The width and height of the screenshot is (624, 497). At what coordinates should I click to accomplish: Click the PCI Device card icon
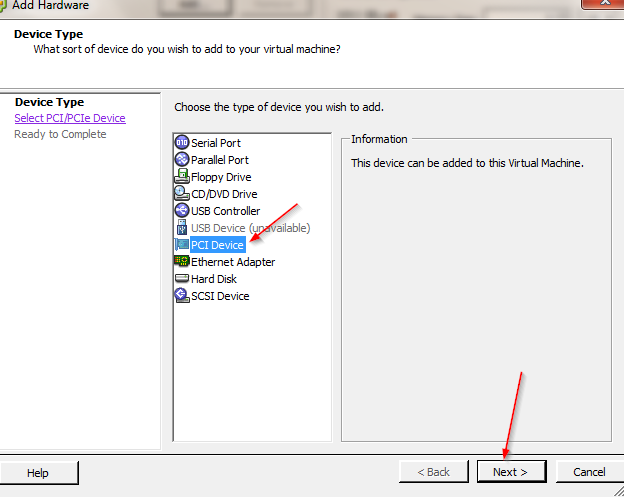tap(182, 244)
